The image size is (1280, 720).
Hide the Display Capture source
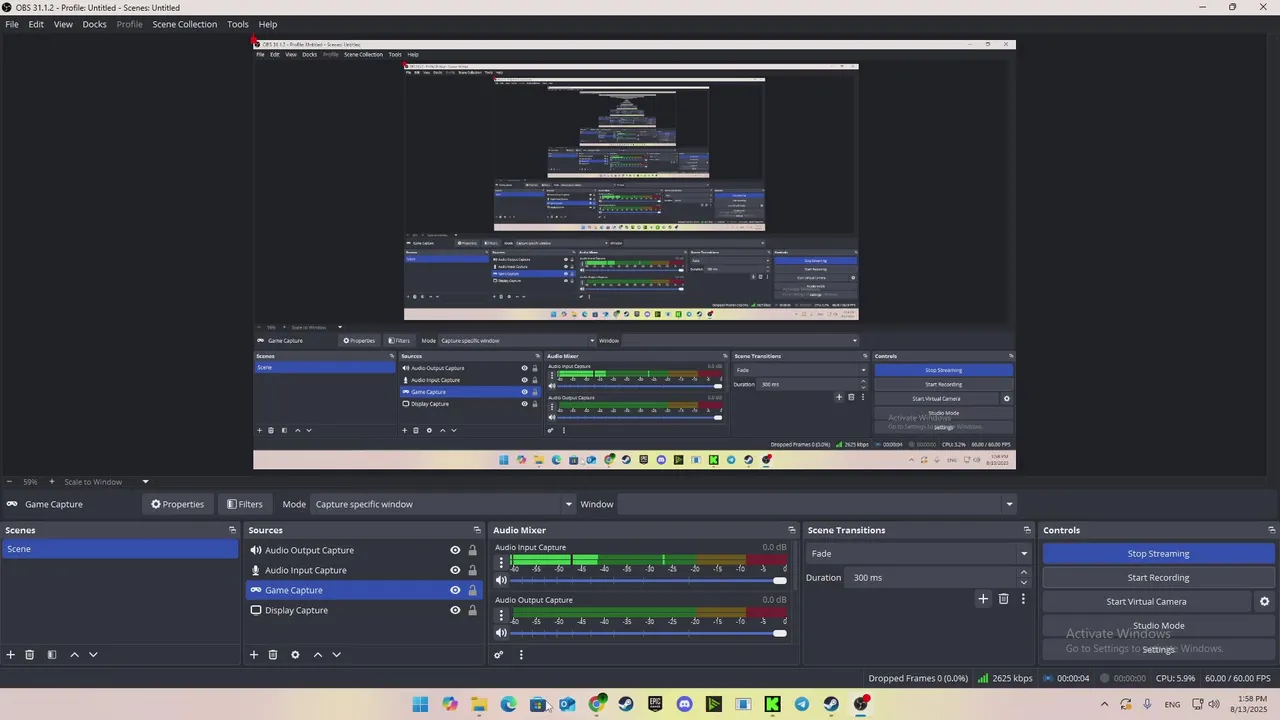455,610
